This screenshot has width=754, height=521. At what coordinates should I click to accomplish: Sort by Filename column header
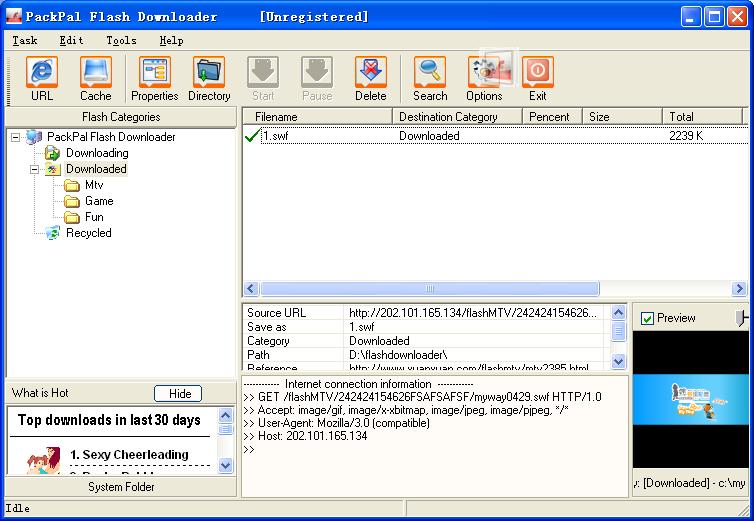point(317,117)
